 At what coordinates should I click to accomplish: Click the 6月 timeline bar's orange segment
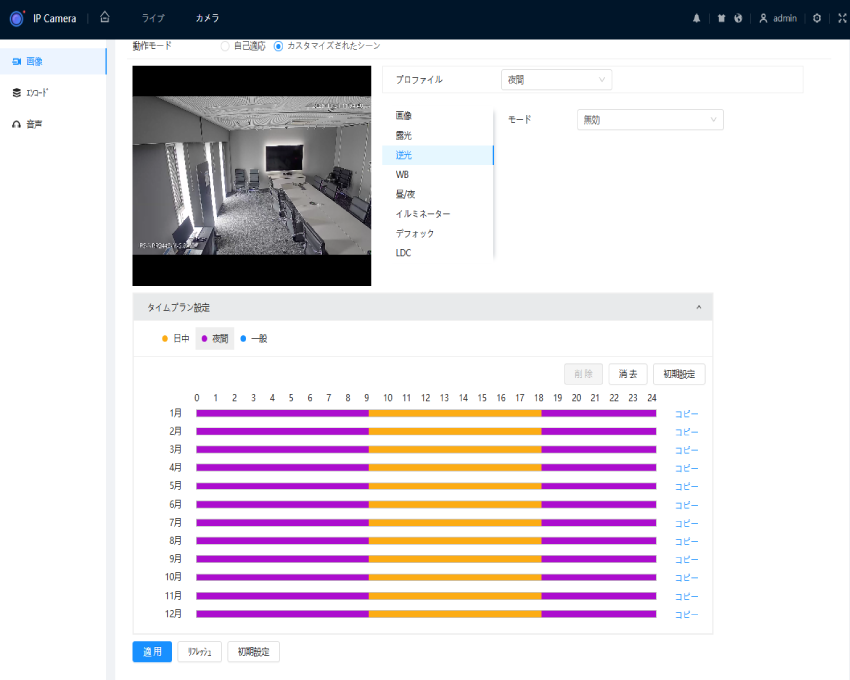[455, 504]
